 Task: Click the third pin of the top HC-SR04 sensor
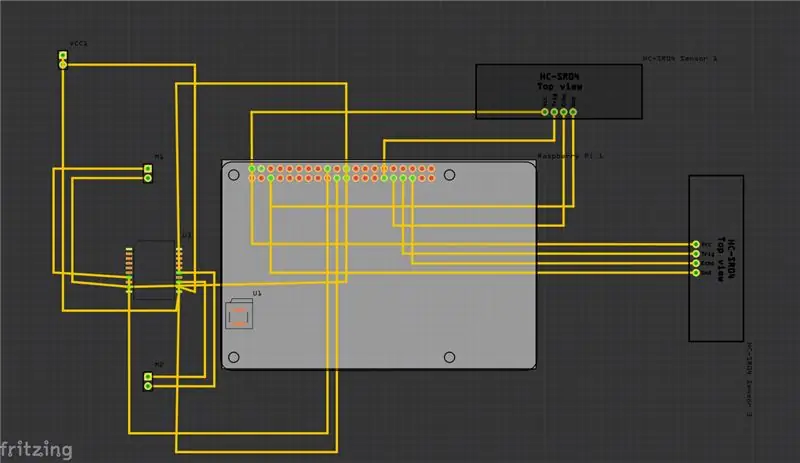tap(564, 112)
